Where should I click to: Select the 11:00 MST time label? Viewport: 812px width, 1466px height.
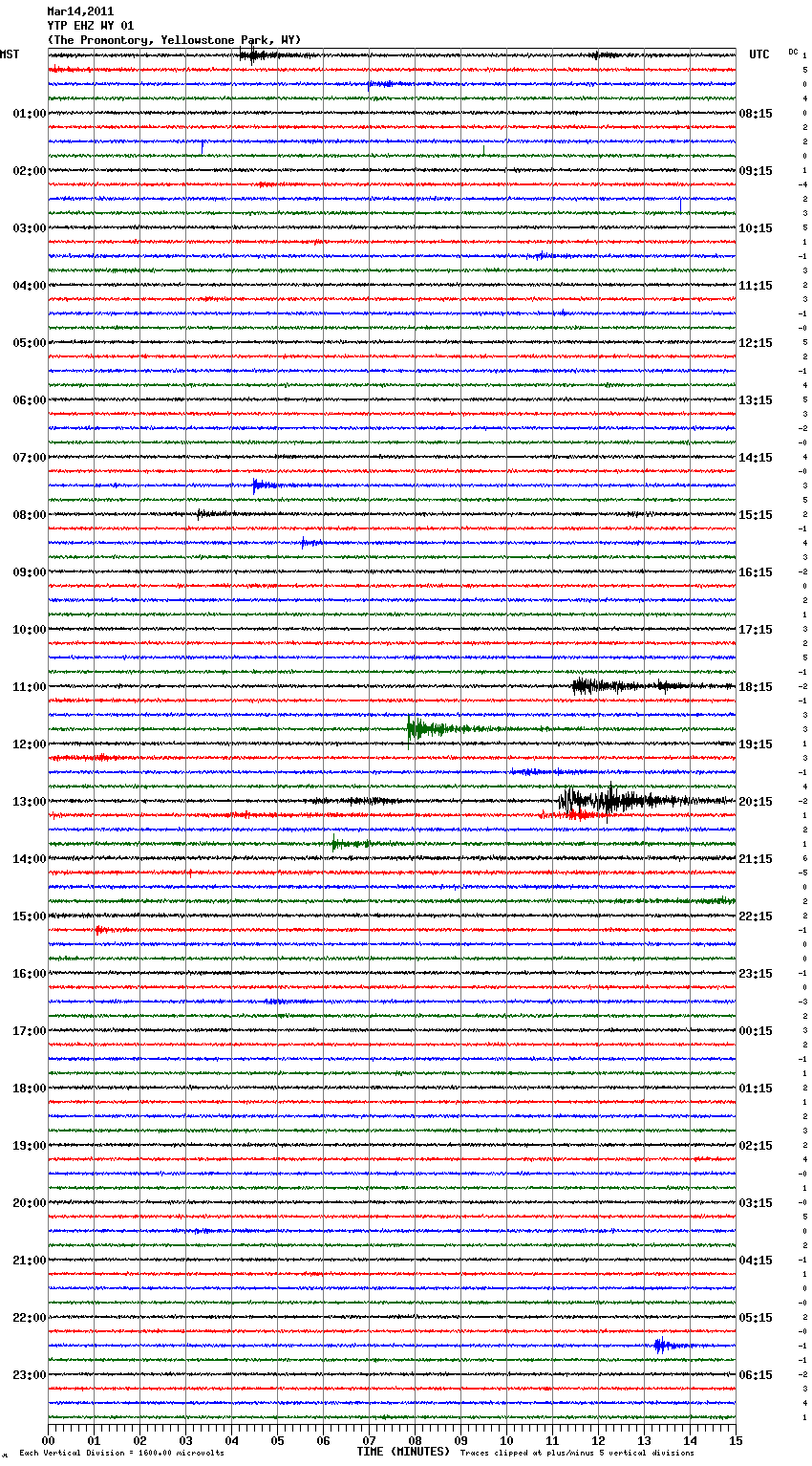coord(29,687)
